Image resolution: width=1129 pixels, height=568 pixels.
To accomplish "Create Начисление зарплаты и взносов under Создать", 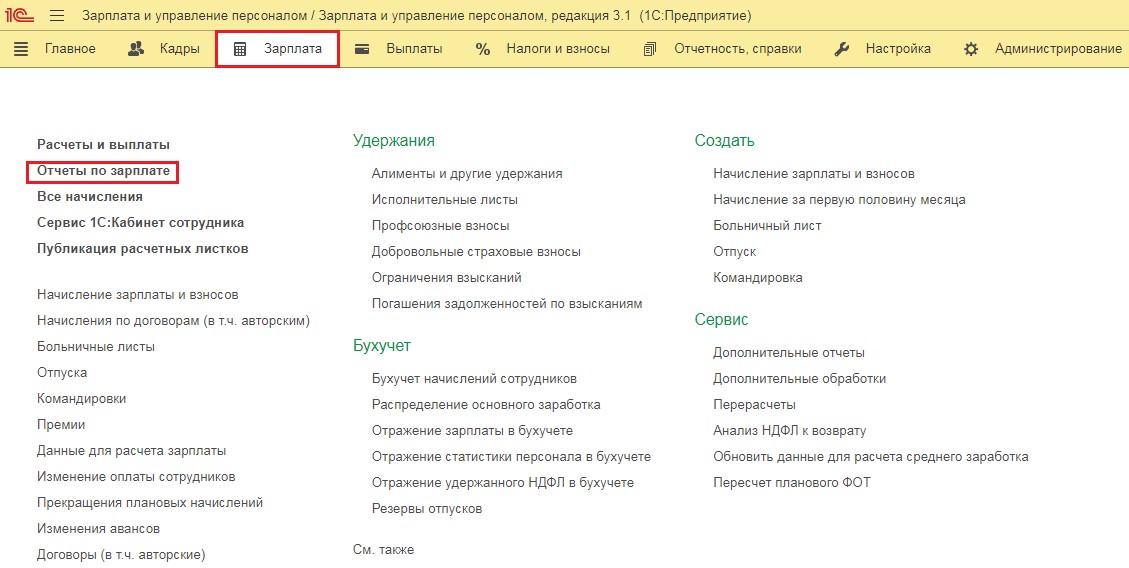I will tap(814, 173).
